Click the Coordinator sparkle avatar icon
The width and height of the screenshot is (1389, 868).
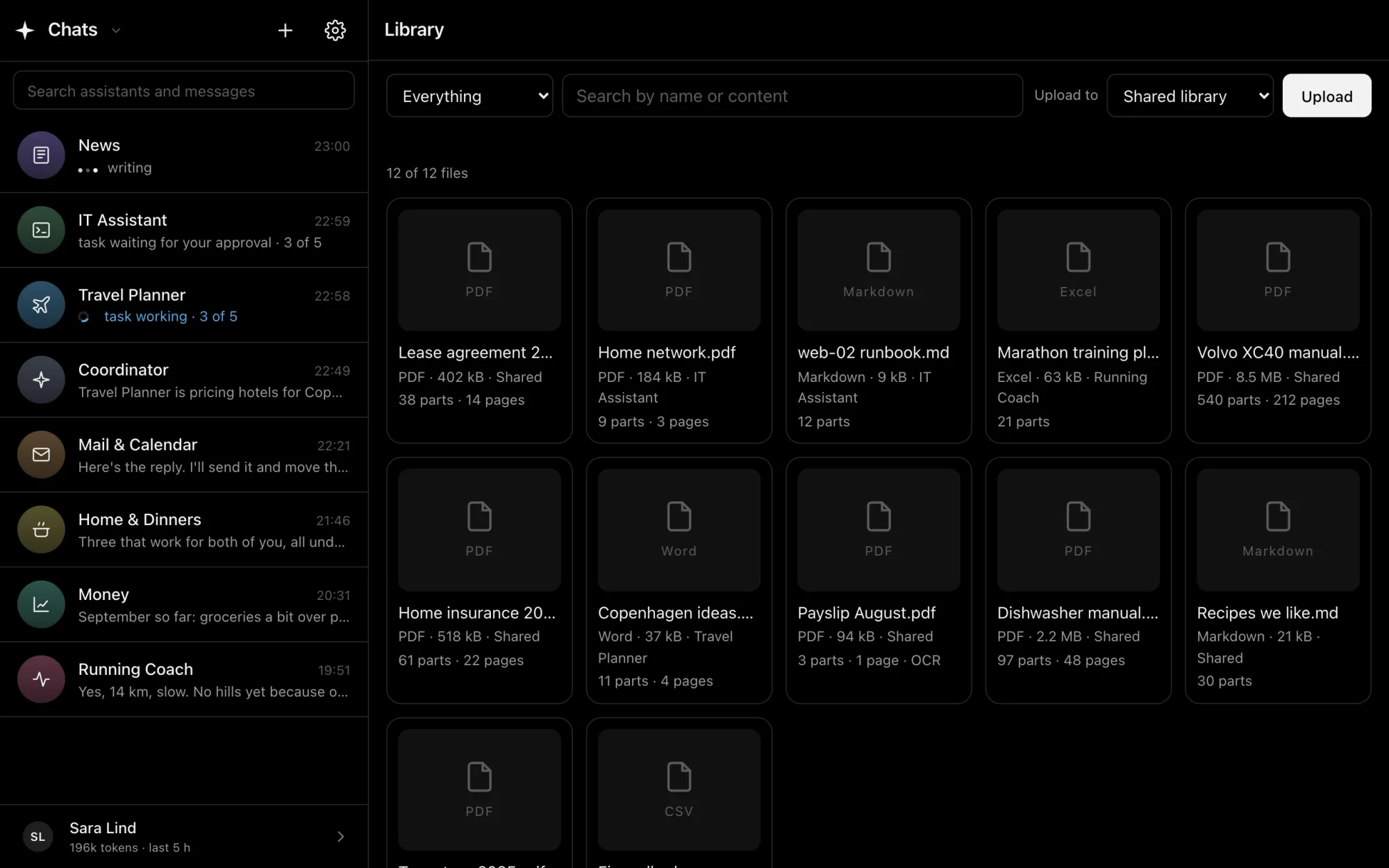pyautogui.click(x=41, y=380)
